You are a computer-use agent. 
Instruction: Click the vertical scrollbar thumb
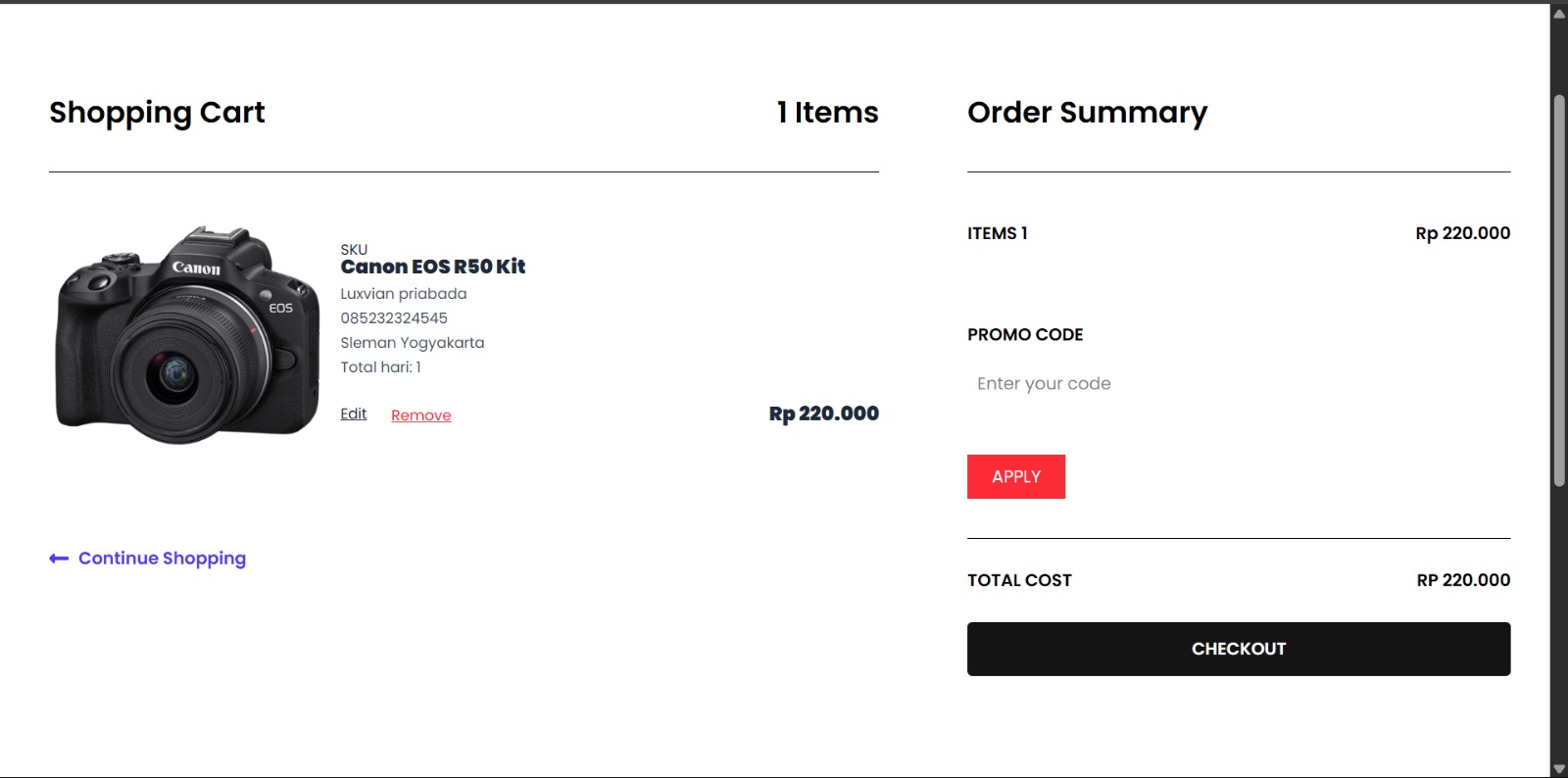(x=1559, y=290)
